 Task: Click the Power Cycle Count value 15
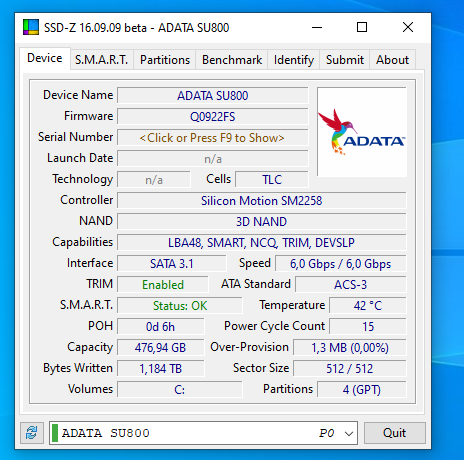pos(368,327)
